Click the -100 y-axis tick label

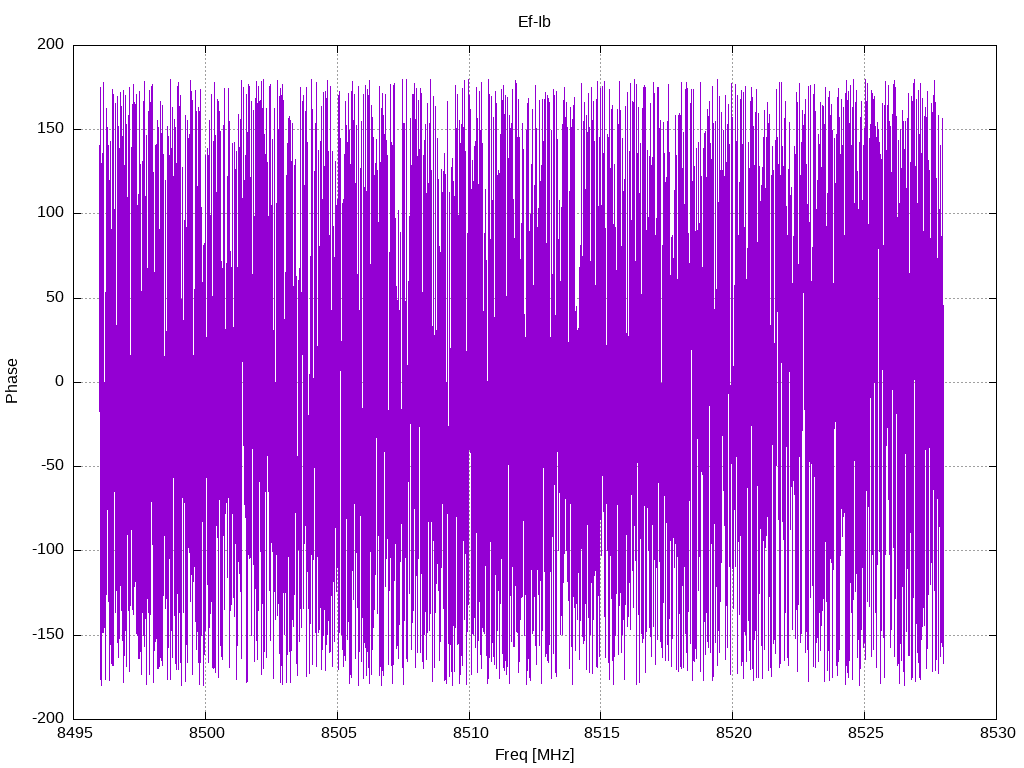pyautogui.click(x=48, y=550)
